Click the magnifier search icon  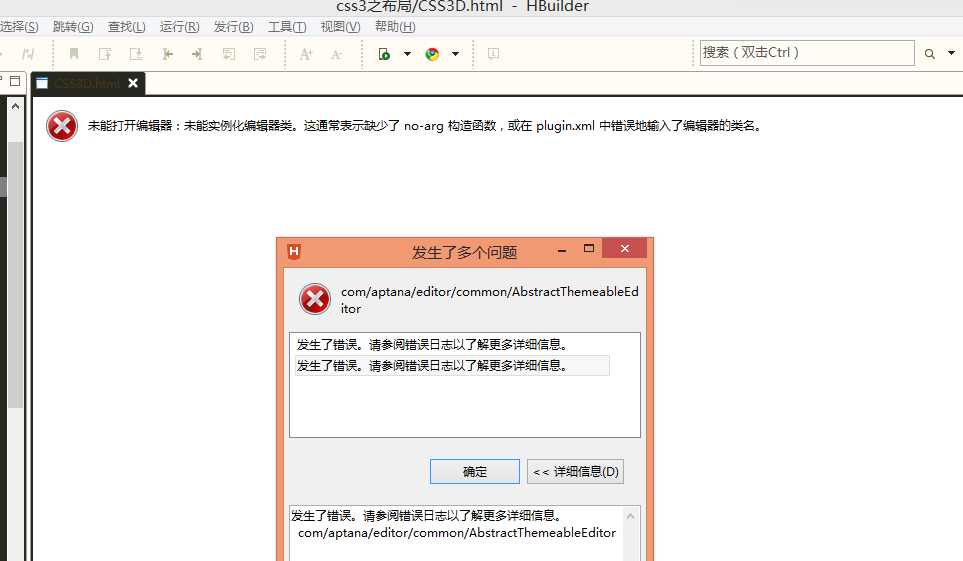(x=930, y=54)
